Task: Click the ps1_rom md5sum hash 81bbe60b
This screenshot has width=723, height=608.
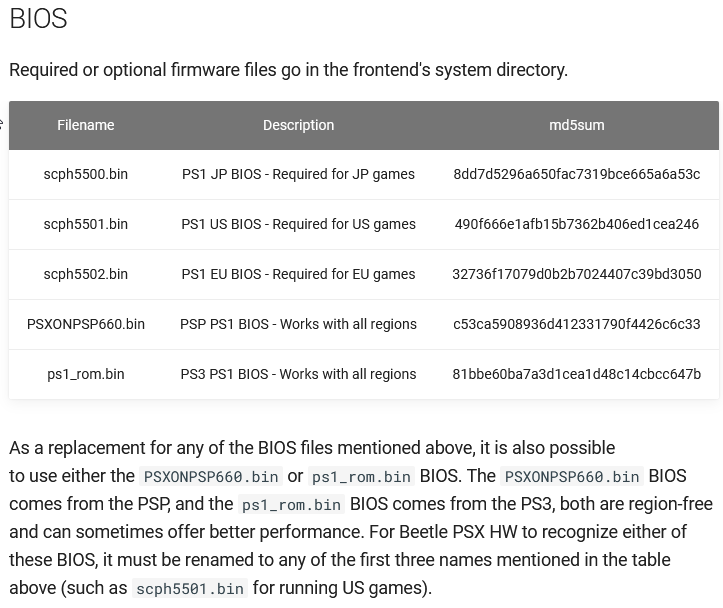Action: (x=576, y=374)
